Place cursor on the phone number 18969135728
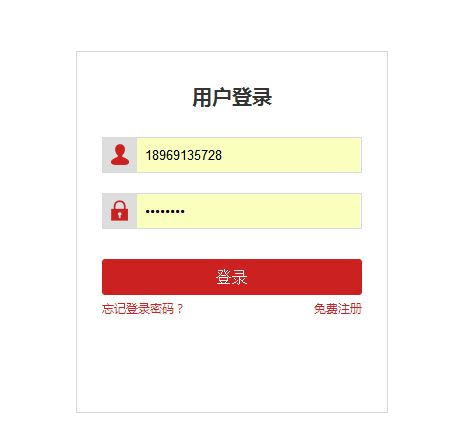Image resolution: width=464 pixels, height=424 pixels. 184,155
